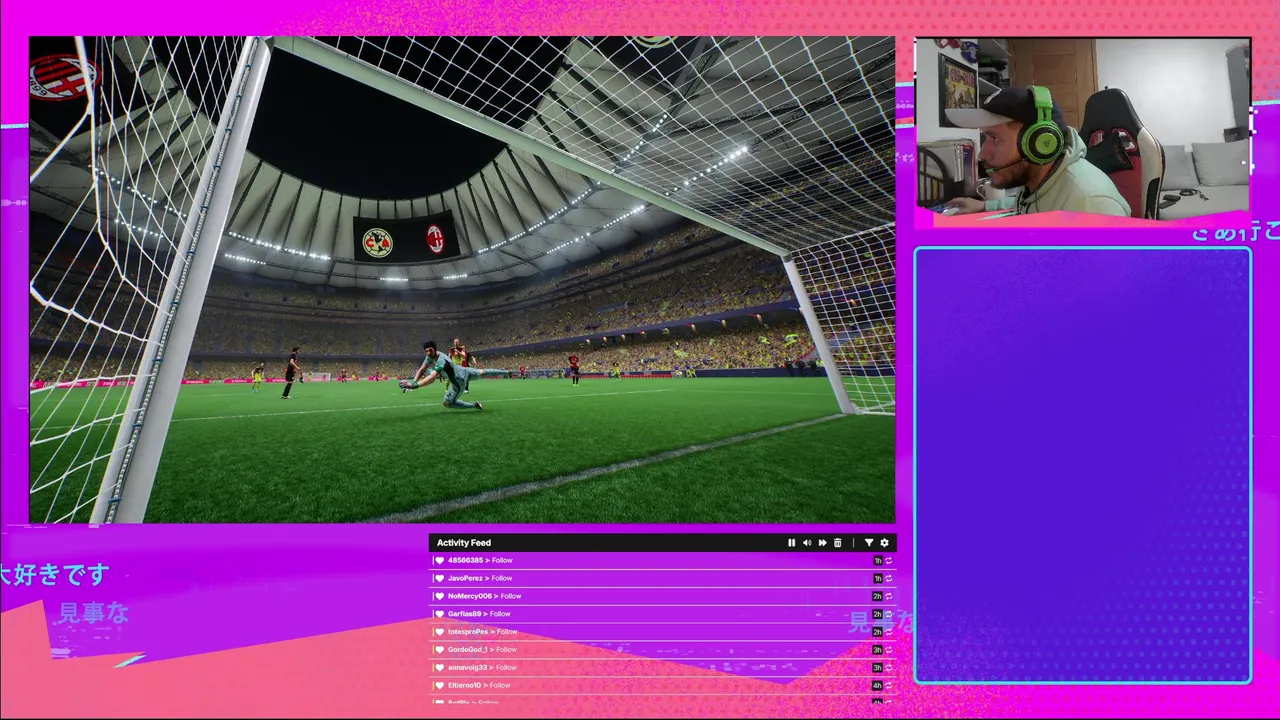Click the 3h timestamp on the GordoGod_1 row

pyautogui.click(x=878, y=650)
